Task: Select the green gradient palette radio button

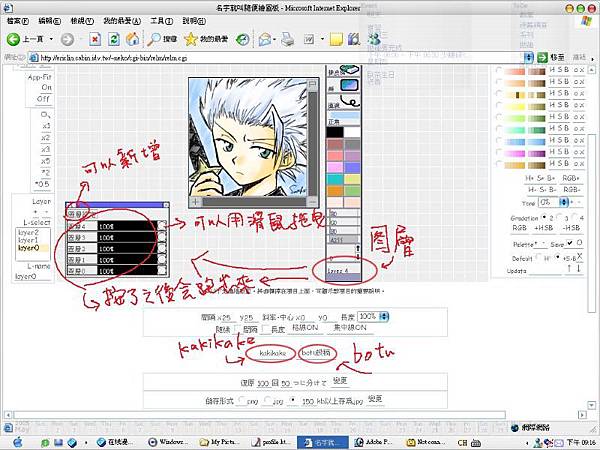Action: point(499,117)
